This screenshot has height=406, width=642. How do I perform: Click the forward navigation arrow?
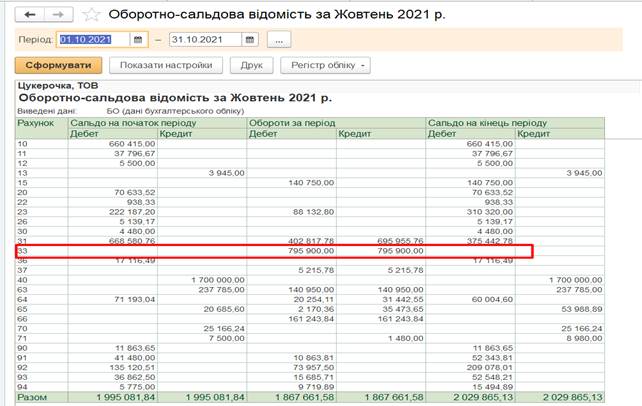tap(57, 15)
